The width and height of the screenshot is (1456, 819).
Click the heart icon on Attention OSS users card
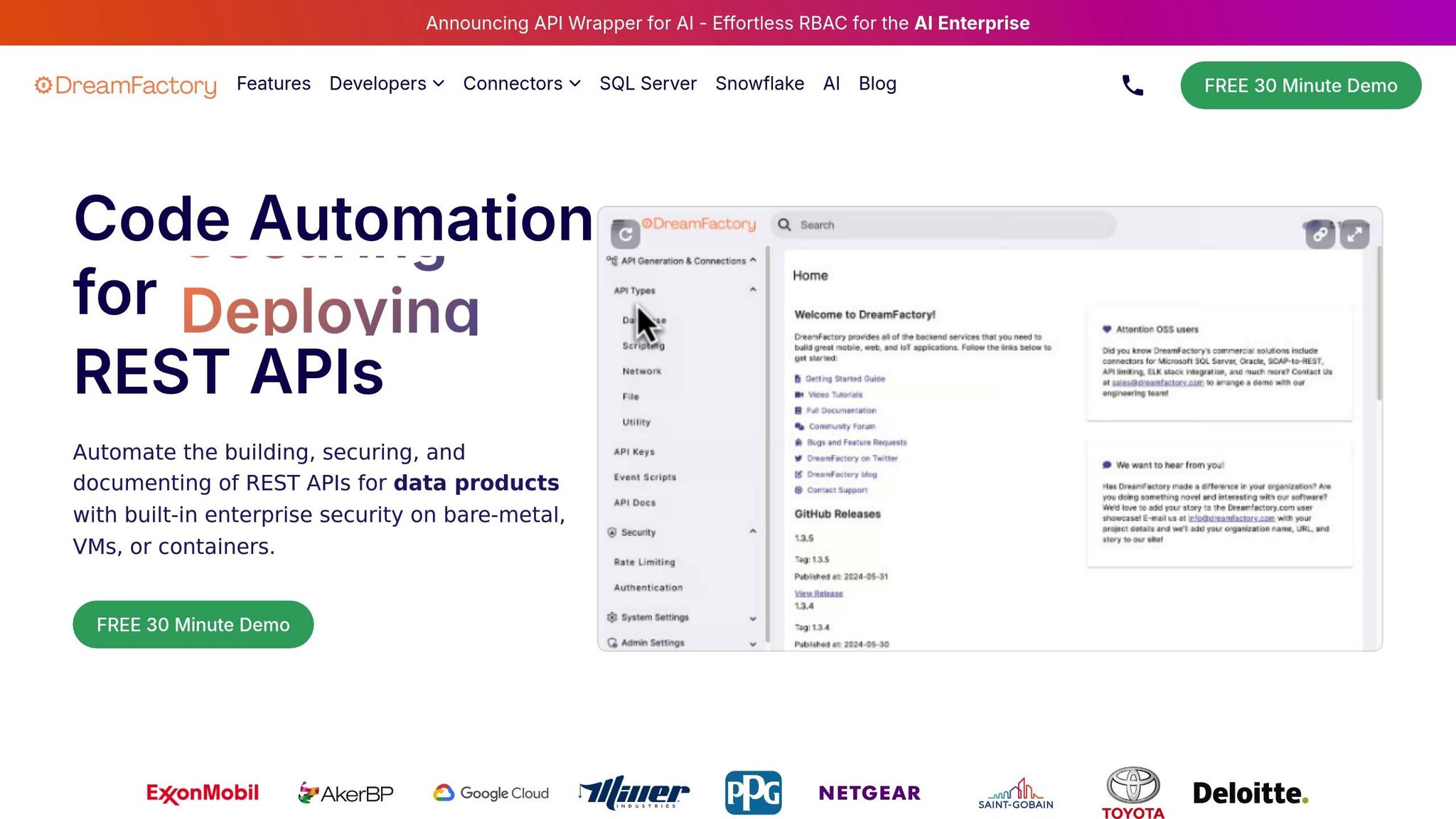click(1107, 329)
